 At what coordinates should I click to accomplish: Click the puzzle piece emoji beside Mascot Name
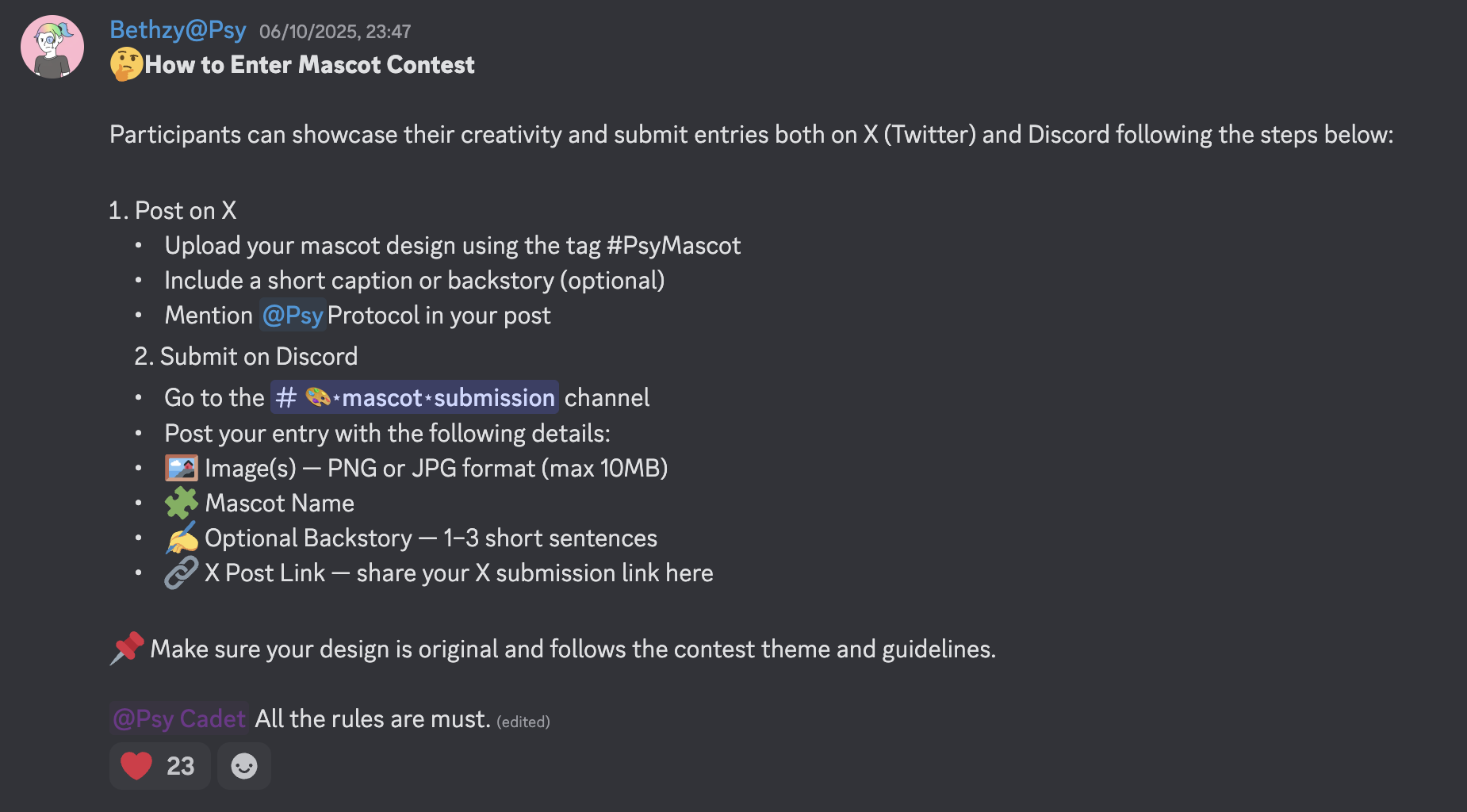tap(182, 503)
